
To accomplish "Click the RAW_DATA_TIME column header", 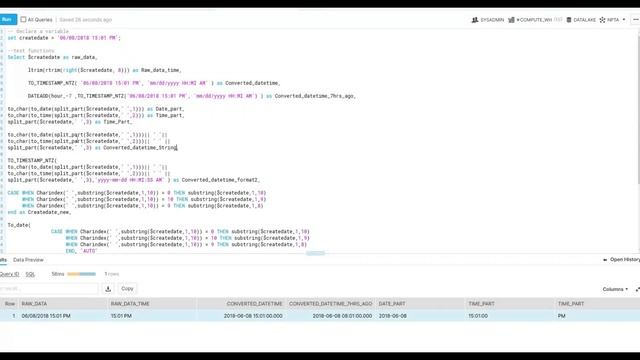I will point(130,304).
